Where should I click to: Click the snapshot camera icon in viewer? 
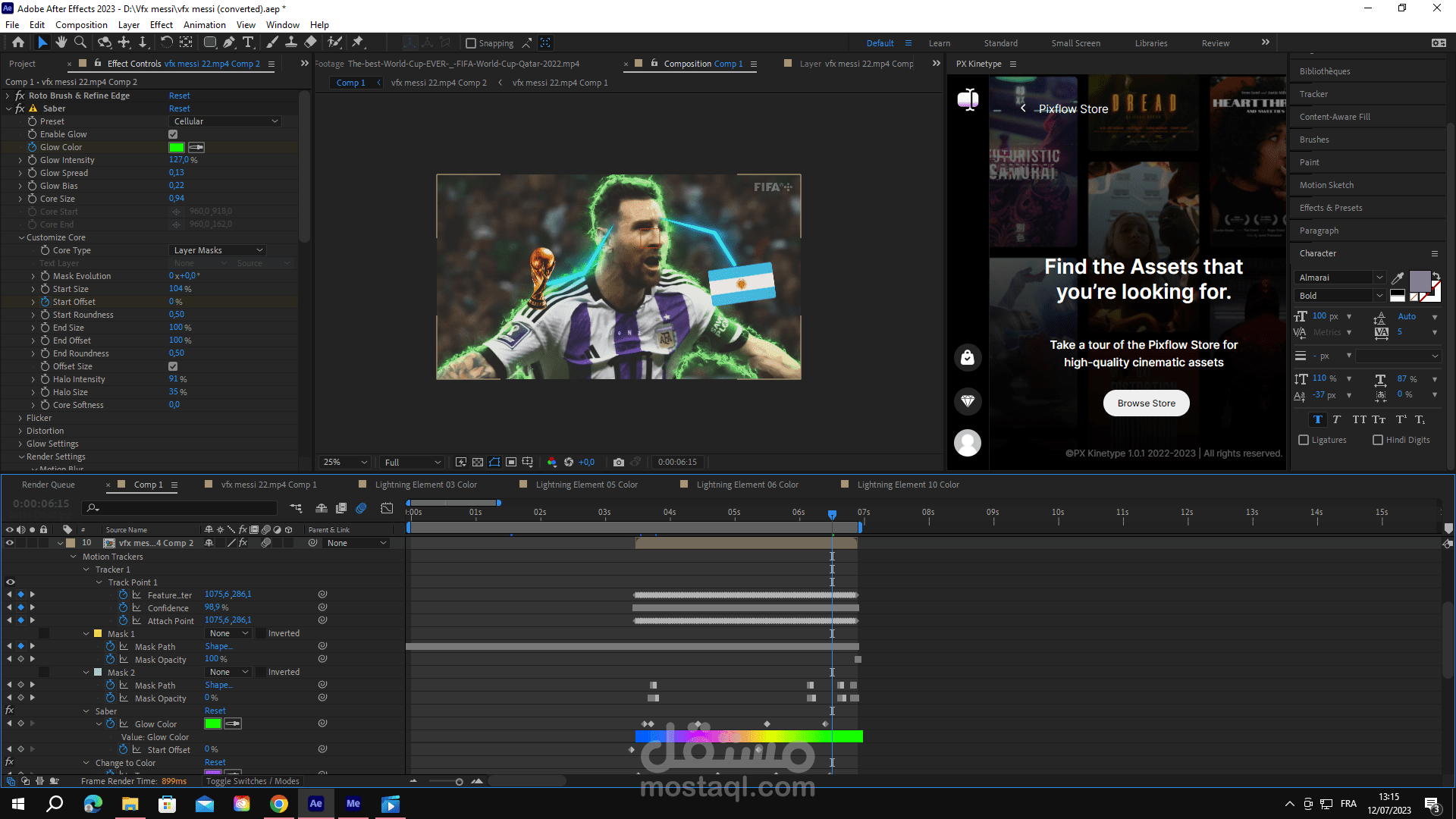coord(619,462)
